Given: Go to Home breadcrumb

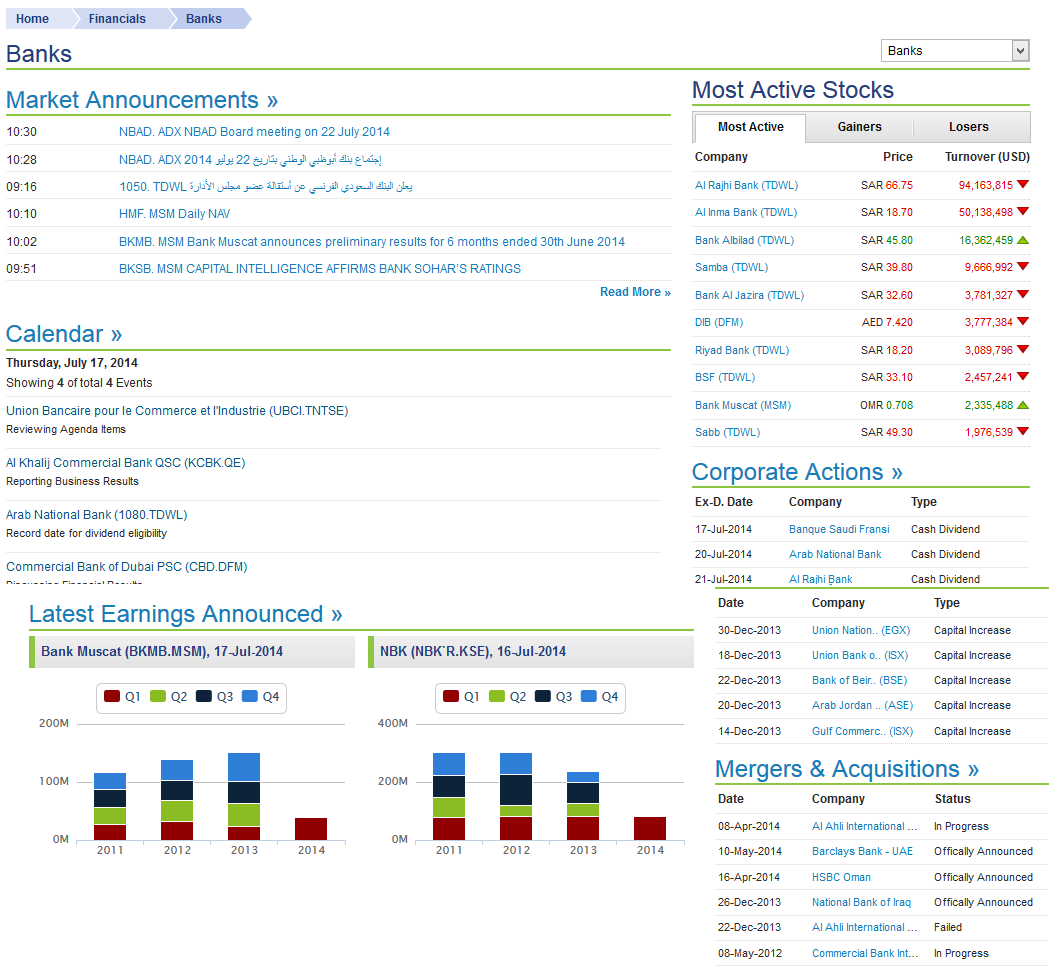Looking at the screenshot, I should point(32,19).
